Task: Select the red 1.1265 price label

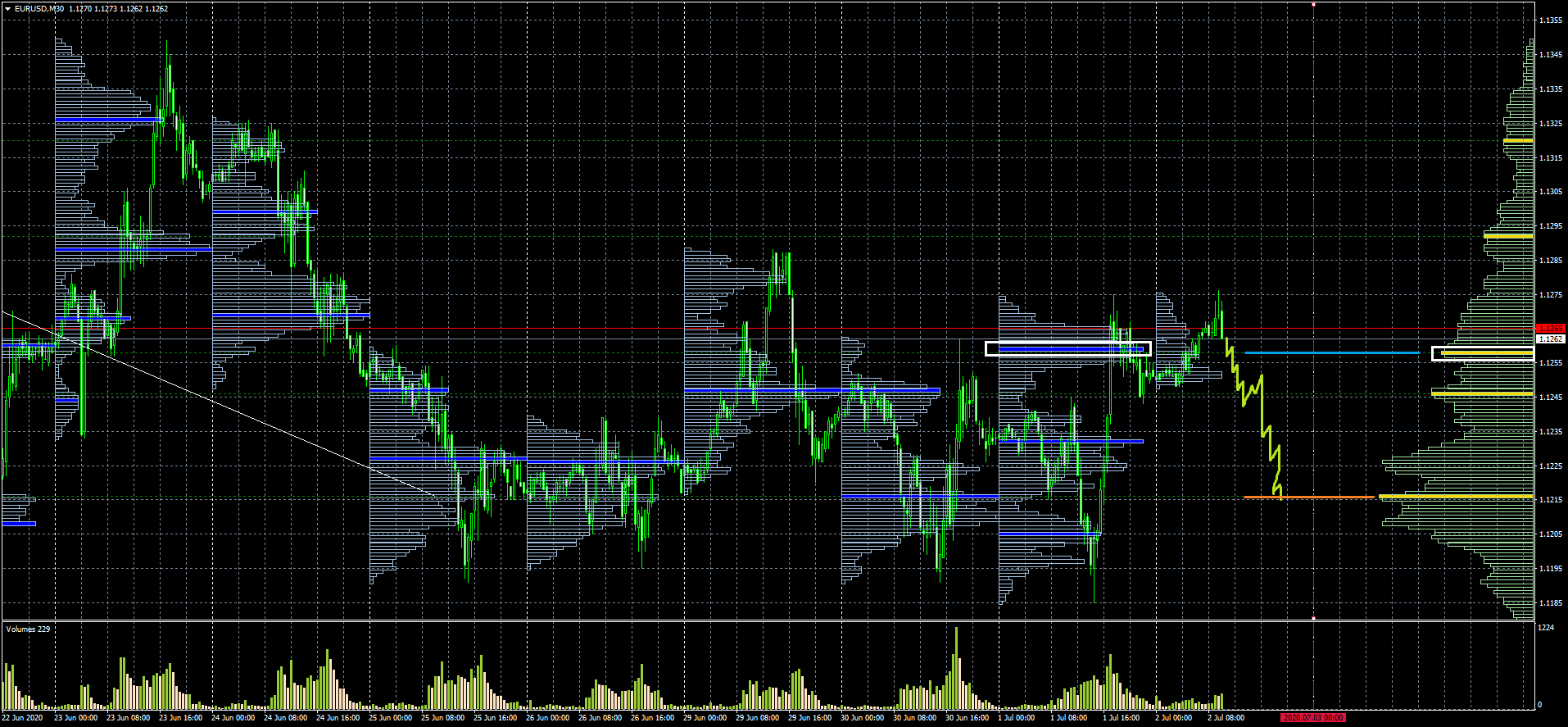Action: [x=1551, y=329]
